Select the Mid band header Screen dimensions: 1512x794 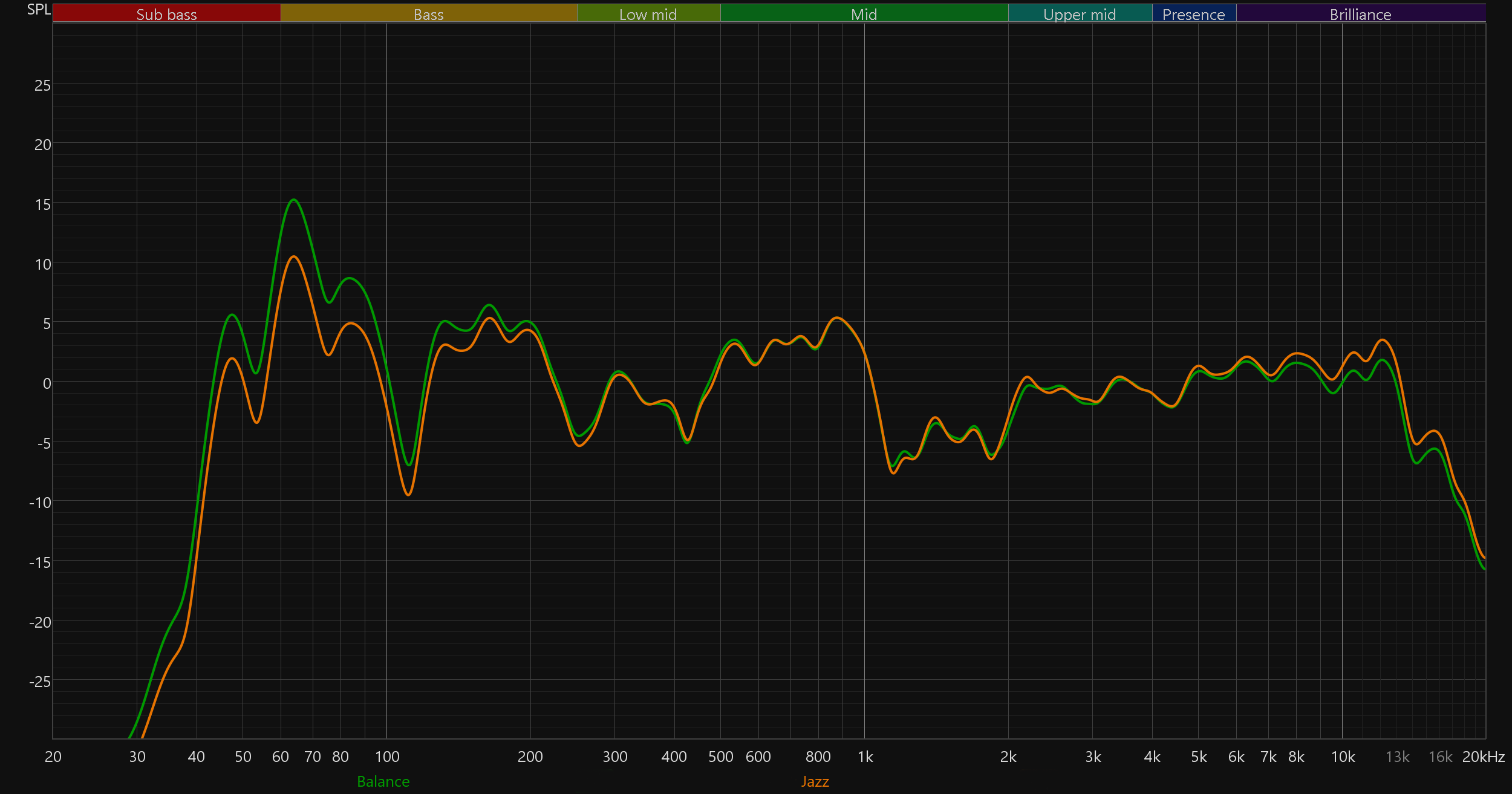(864, 14)
